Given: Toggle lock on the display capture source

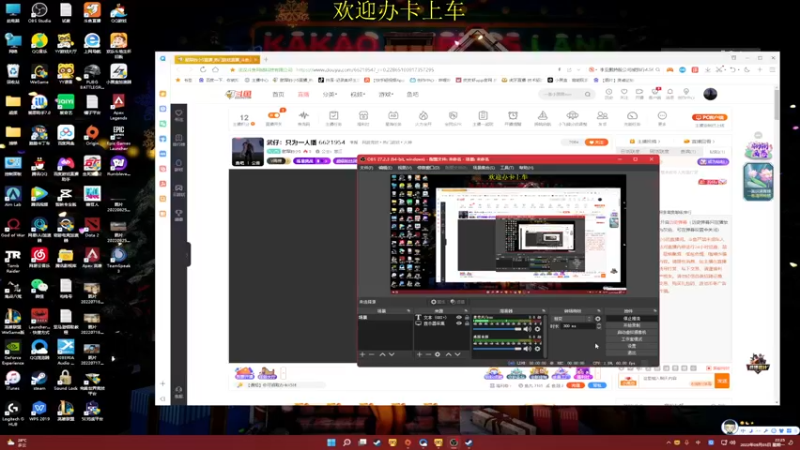Looking at the screenshot, I should pyautogui.click(x=467, y=323).
